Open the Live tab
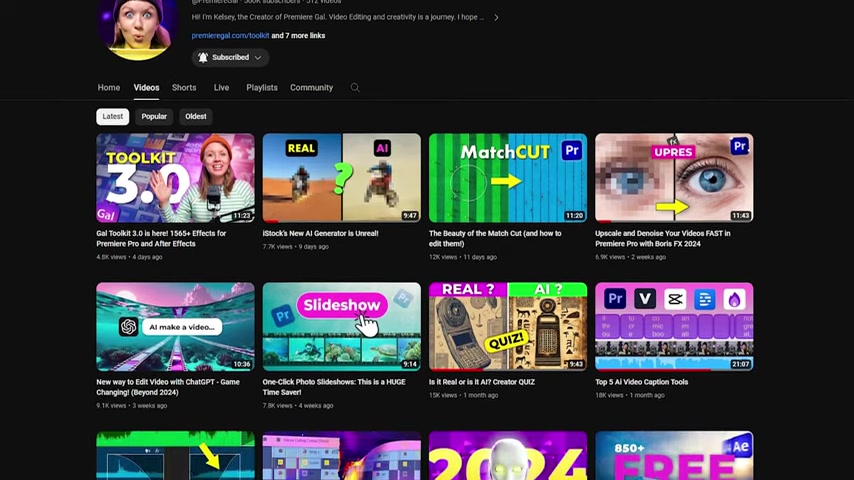 tap(221, 88)
